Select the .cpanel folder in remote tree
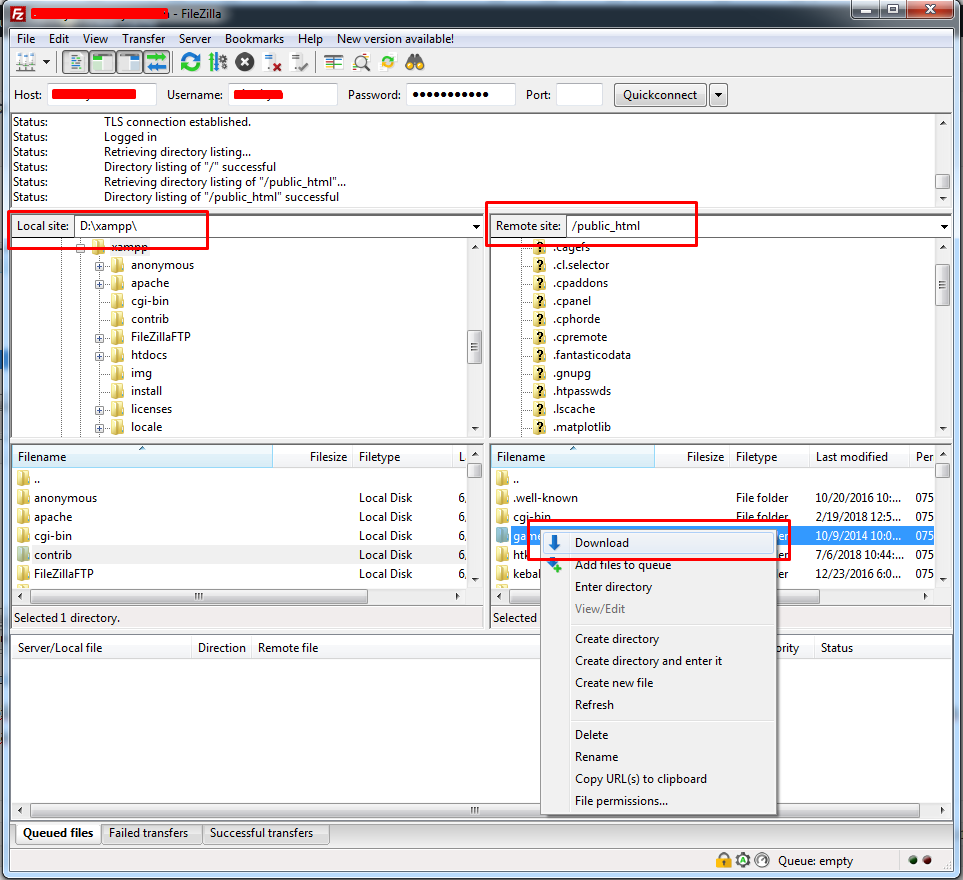This screenshot has height=880, width=963. [x=571, y=301]
